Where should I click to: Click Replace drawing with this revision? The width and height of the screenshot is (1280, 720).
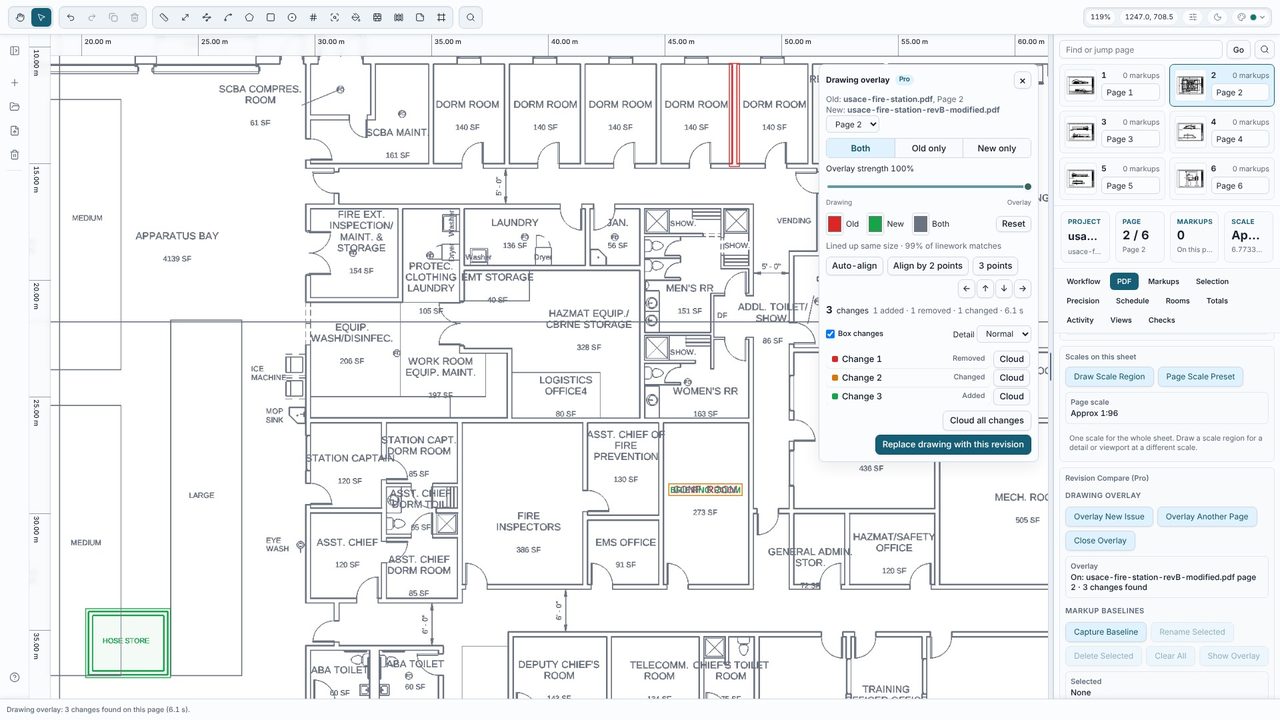pos(953,444)
